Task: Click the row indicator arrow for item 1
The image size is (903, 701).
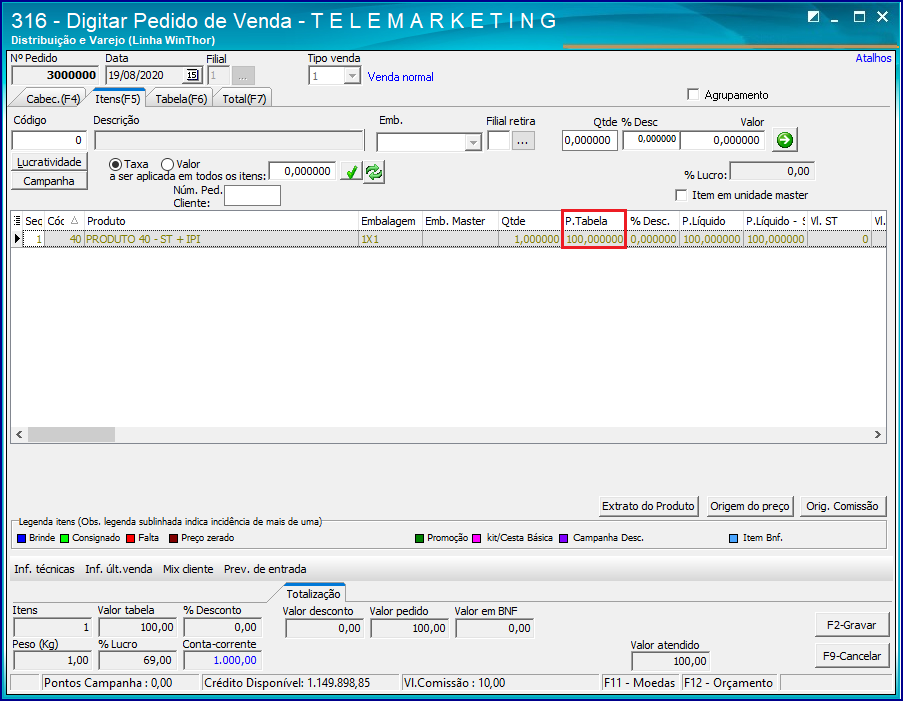Action: tap(17, 238)
